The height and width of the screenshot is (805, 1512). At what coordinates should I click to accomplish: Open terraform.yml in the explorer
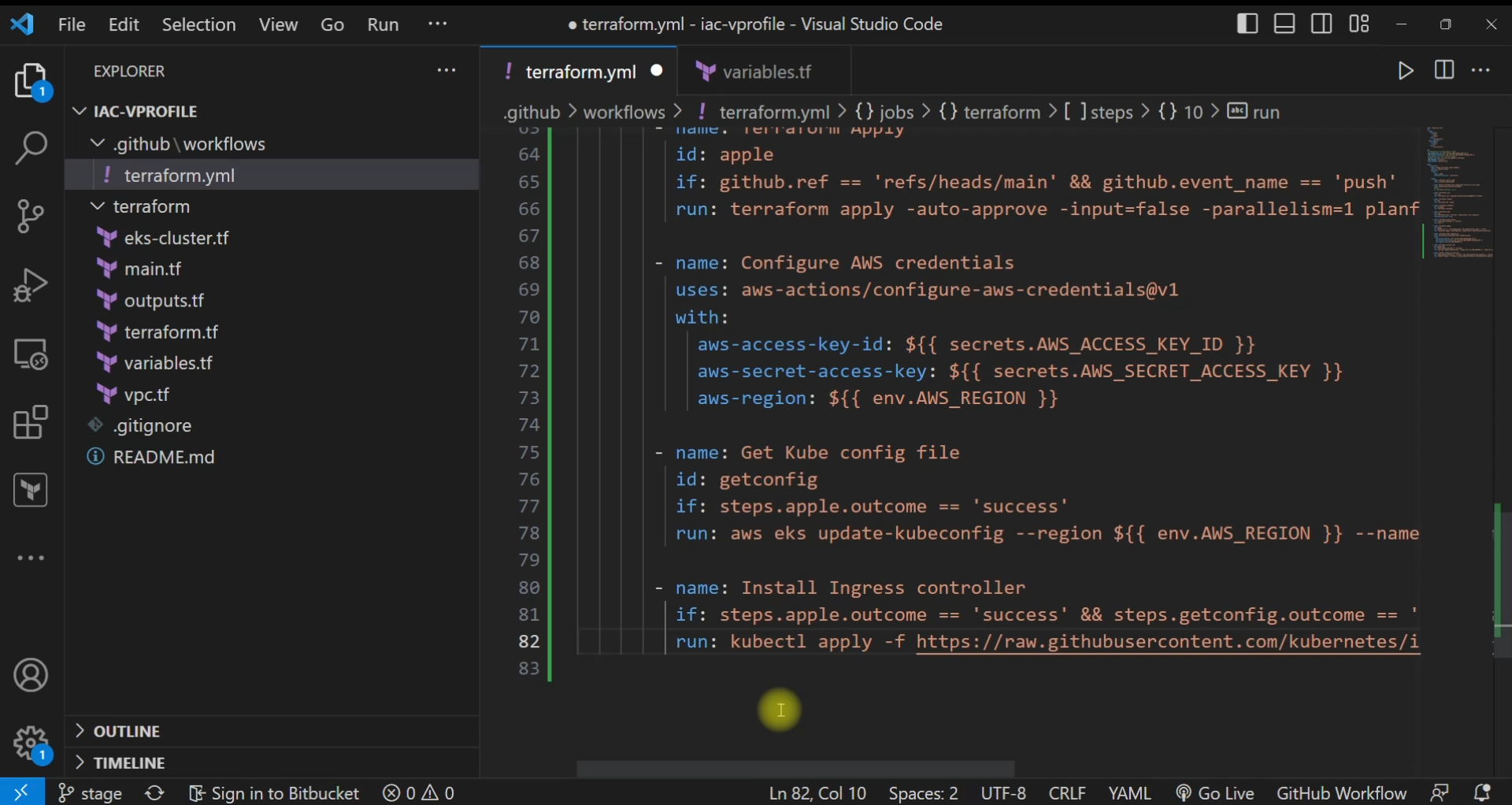(272, 176)
